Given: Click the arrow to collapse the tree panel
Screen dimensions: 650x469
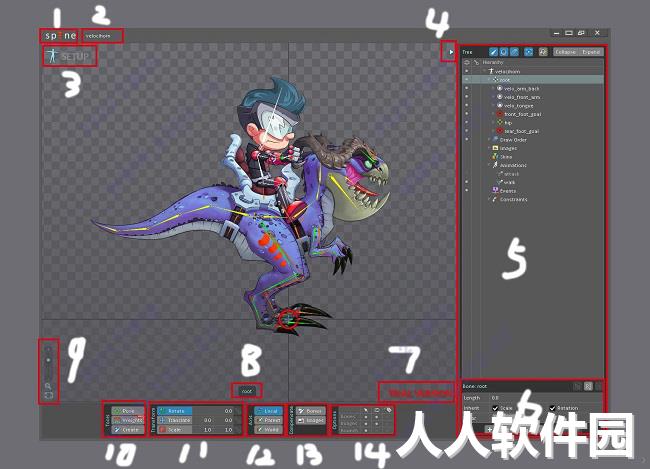Looking at the screenshot, I should (451, 52).
